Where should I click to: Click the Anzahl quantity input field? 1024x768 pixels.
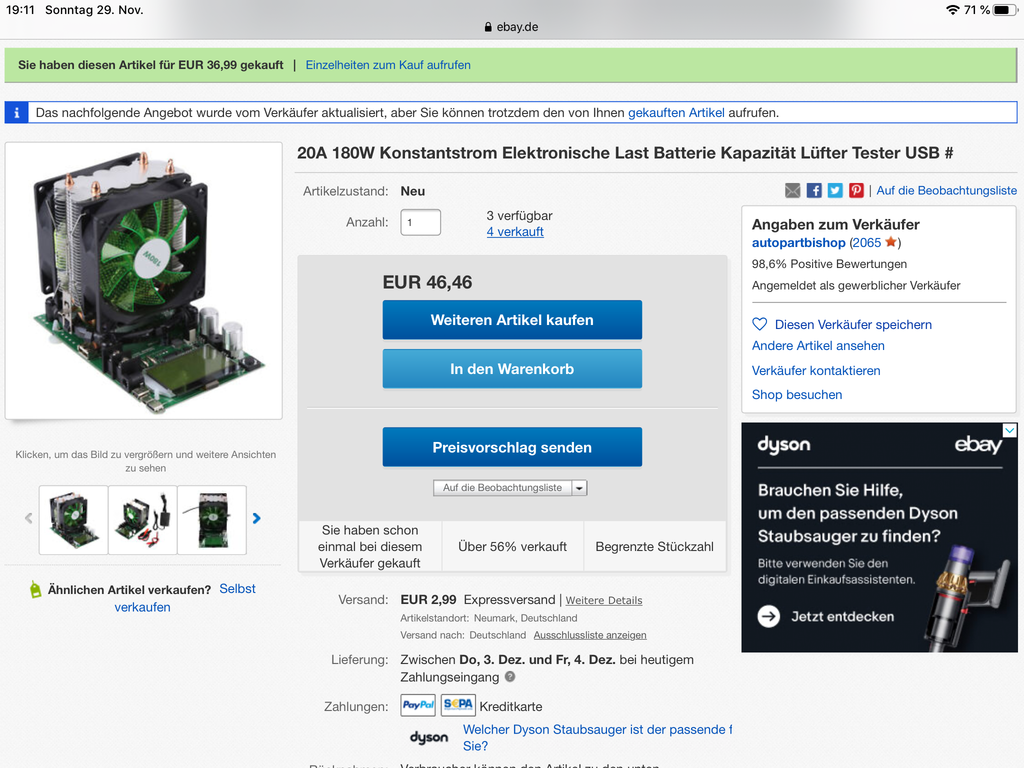click(421, 222)
